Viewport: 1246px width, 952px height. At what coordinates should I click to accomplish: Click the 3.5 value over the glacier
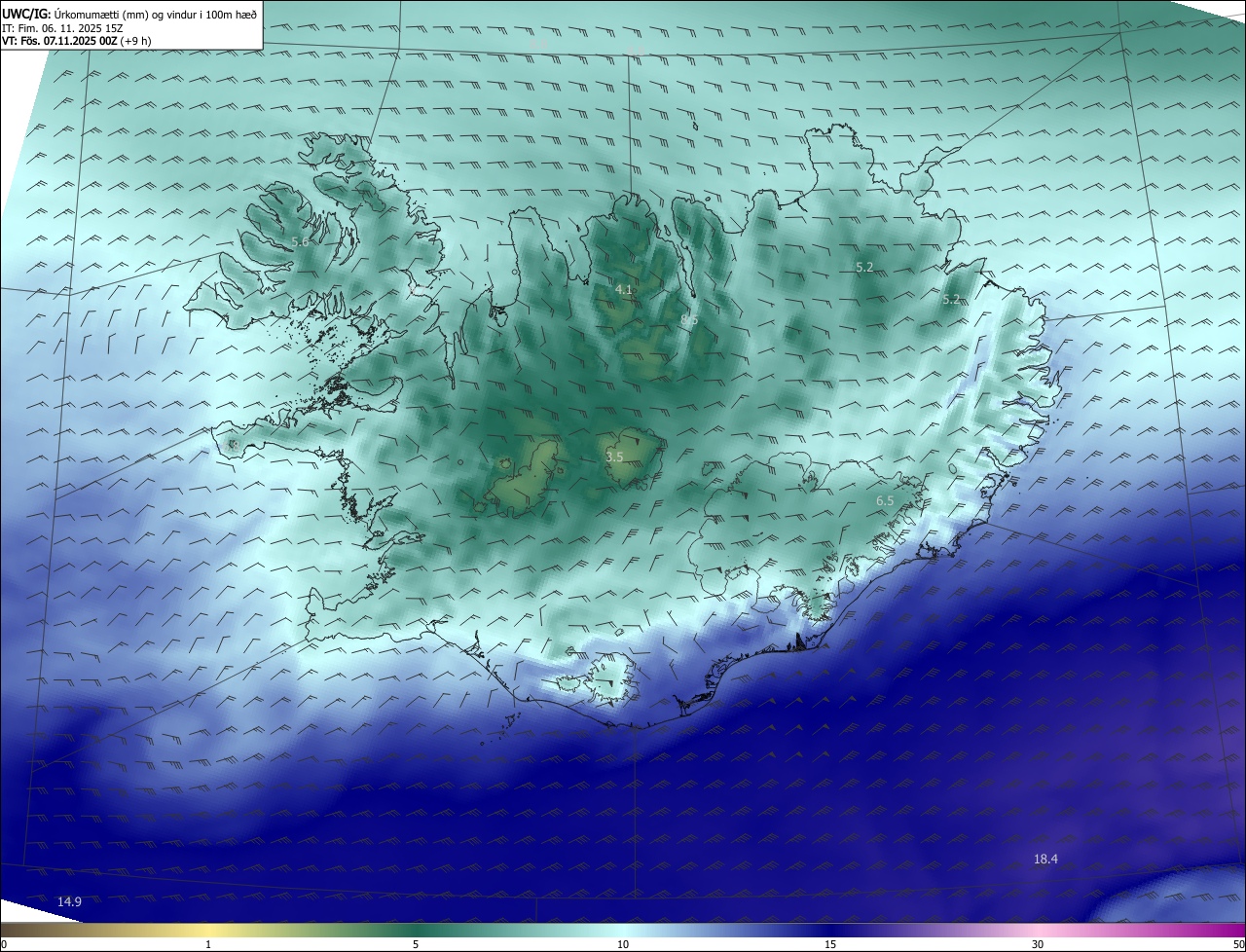point(614,456)
